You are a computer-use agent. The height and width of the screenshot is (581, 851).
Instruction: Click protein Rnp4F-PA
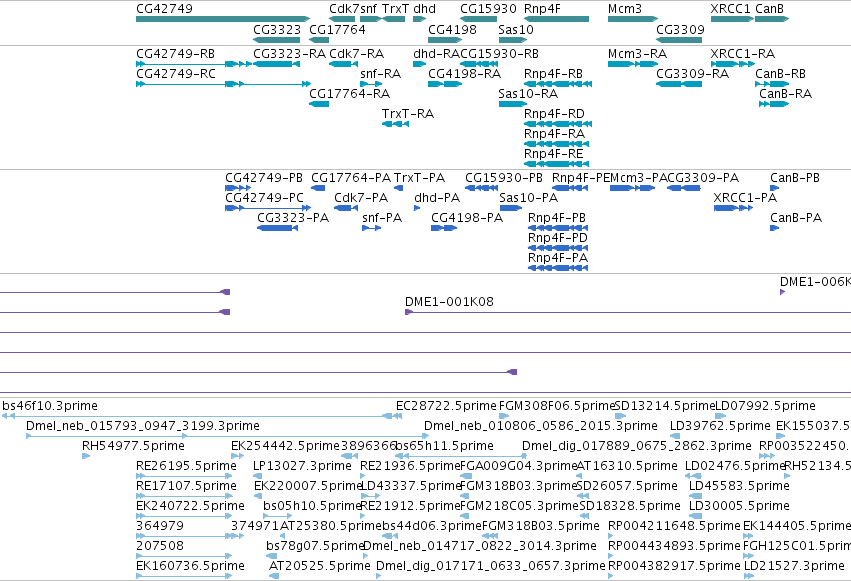pos(558,269)
